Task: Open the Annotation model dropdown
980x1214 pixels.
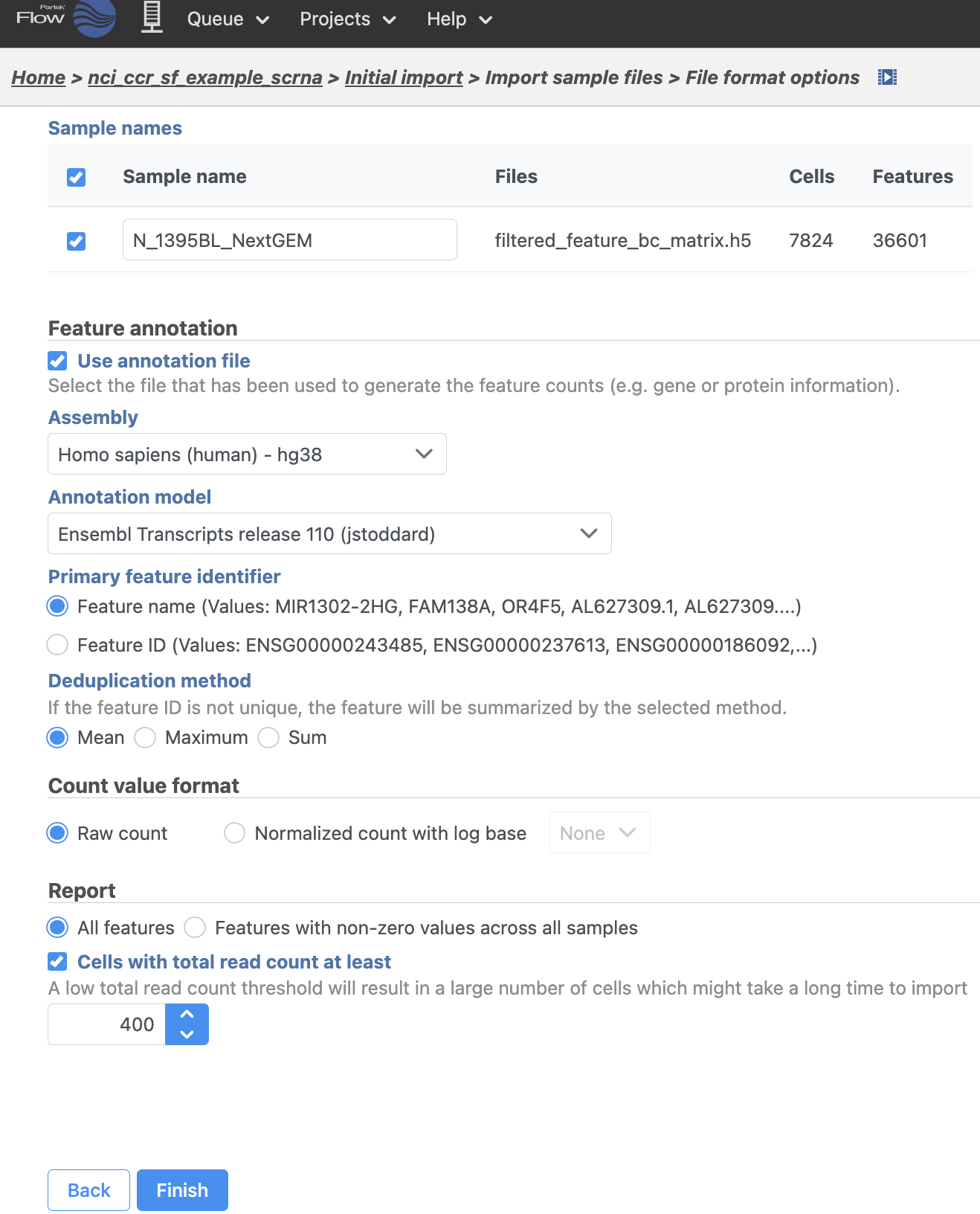Action: click(329, 533)
